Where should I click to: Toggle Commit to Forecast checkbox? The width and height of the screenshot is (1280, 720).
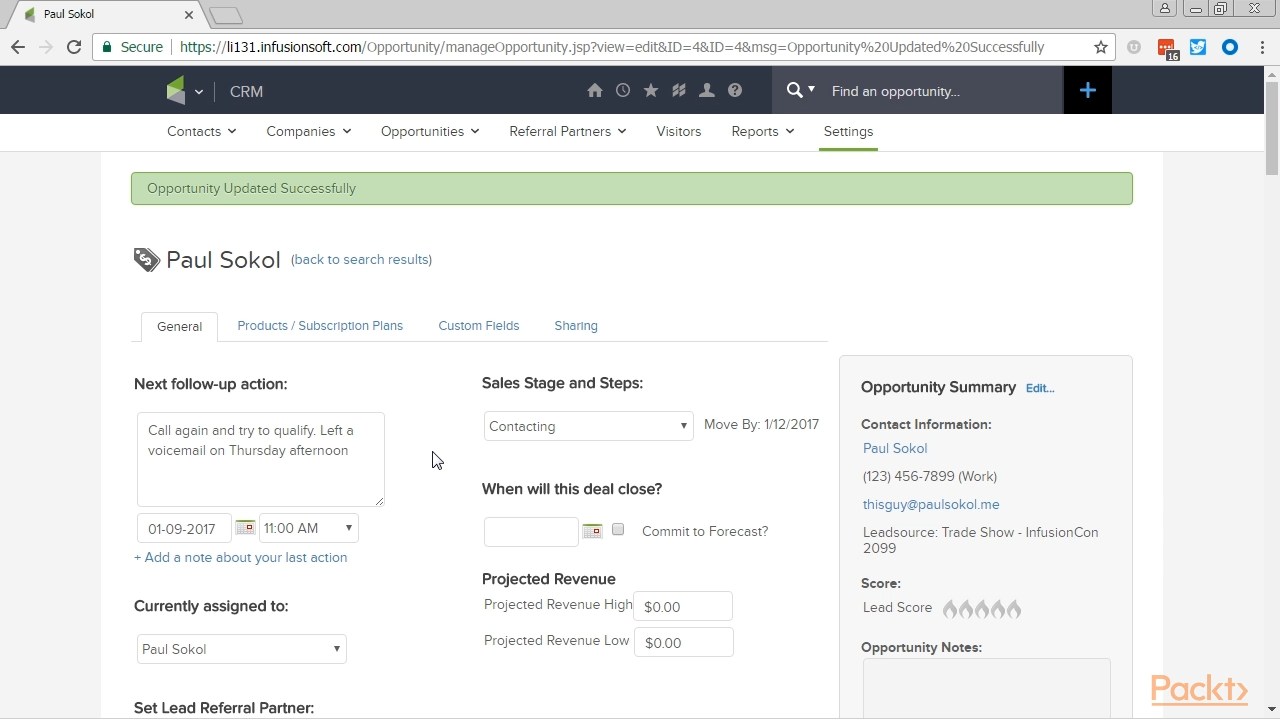coord(618,529)
